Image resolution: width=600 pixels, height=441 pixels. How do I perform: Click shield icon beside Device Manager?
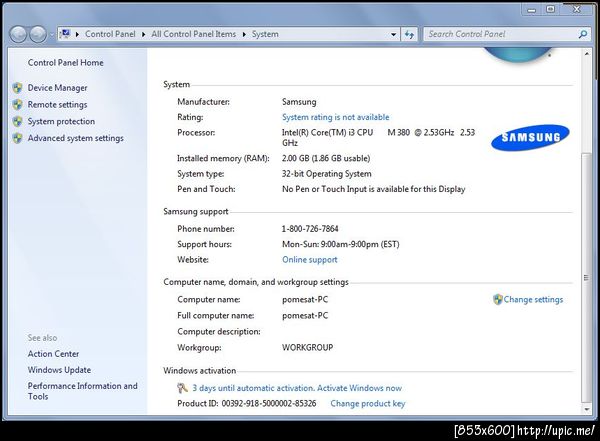pos(17,88)
